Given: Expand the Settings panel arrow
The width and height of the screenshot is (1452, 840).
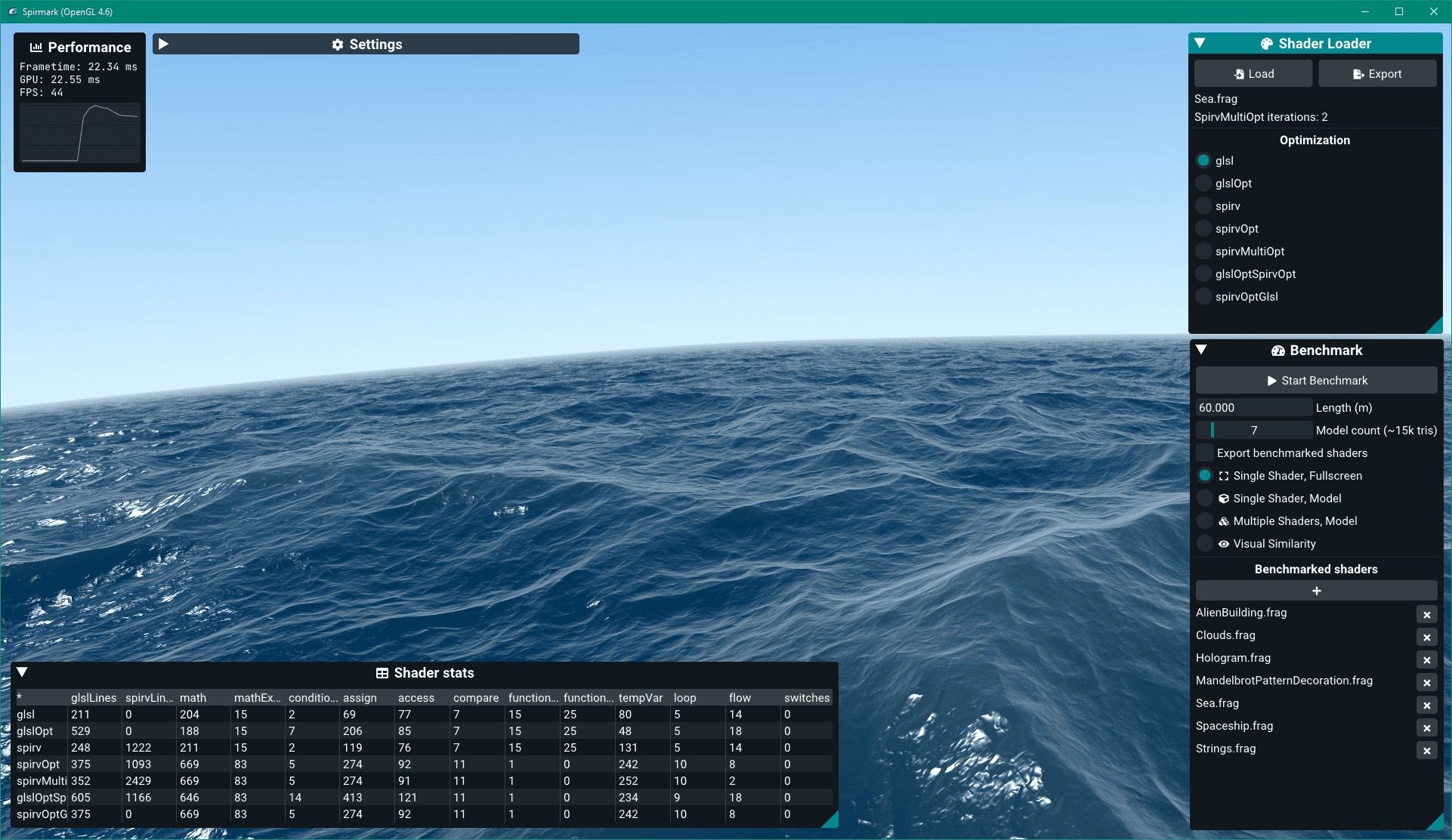Looking at the screenshot, I should [164, 44].
